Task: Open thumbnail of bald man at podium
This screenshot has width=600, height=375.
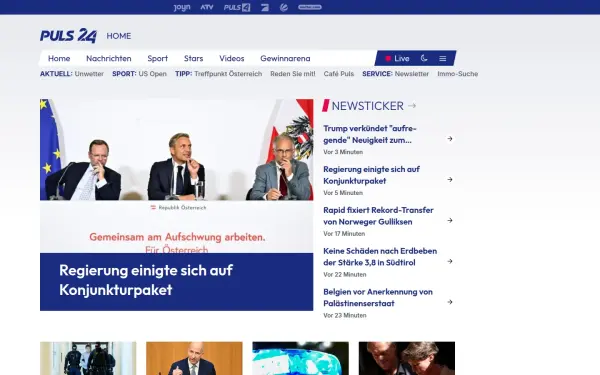Action: 194,358
